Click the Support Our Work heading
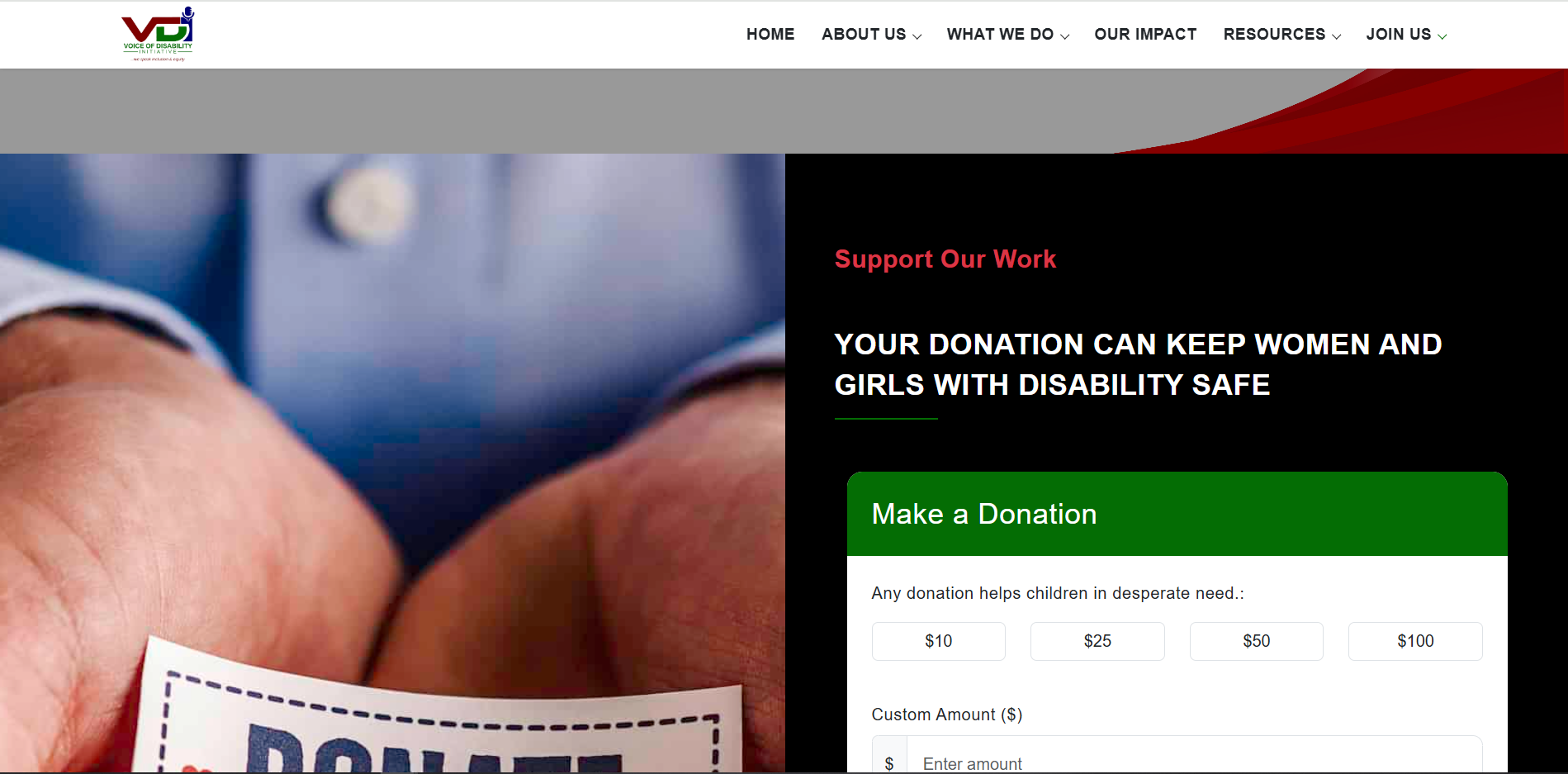 [945, 259]
